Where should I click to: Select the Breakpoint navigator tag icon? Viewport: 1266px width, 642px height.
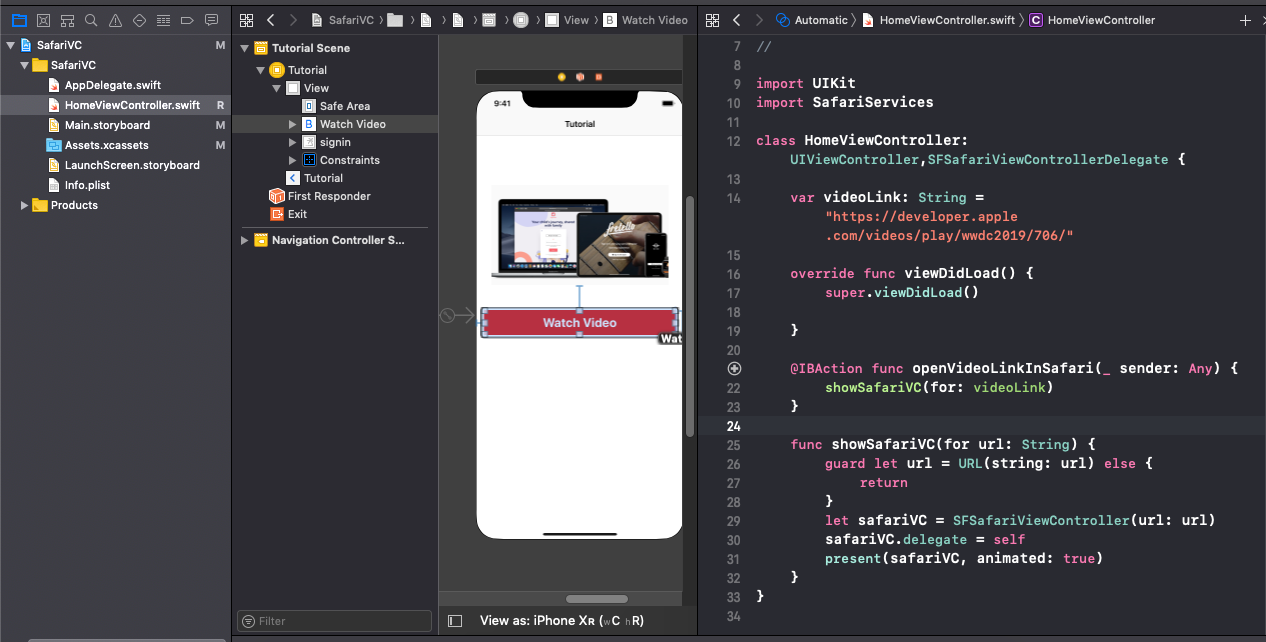(187, 20)
